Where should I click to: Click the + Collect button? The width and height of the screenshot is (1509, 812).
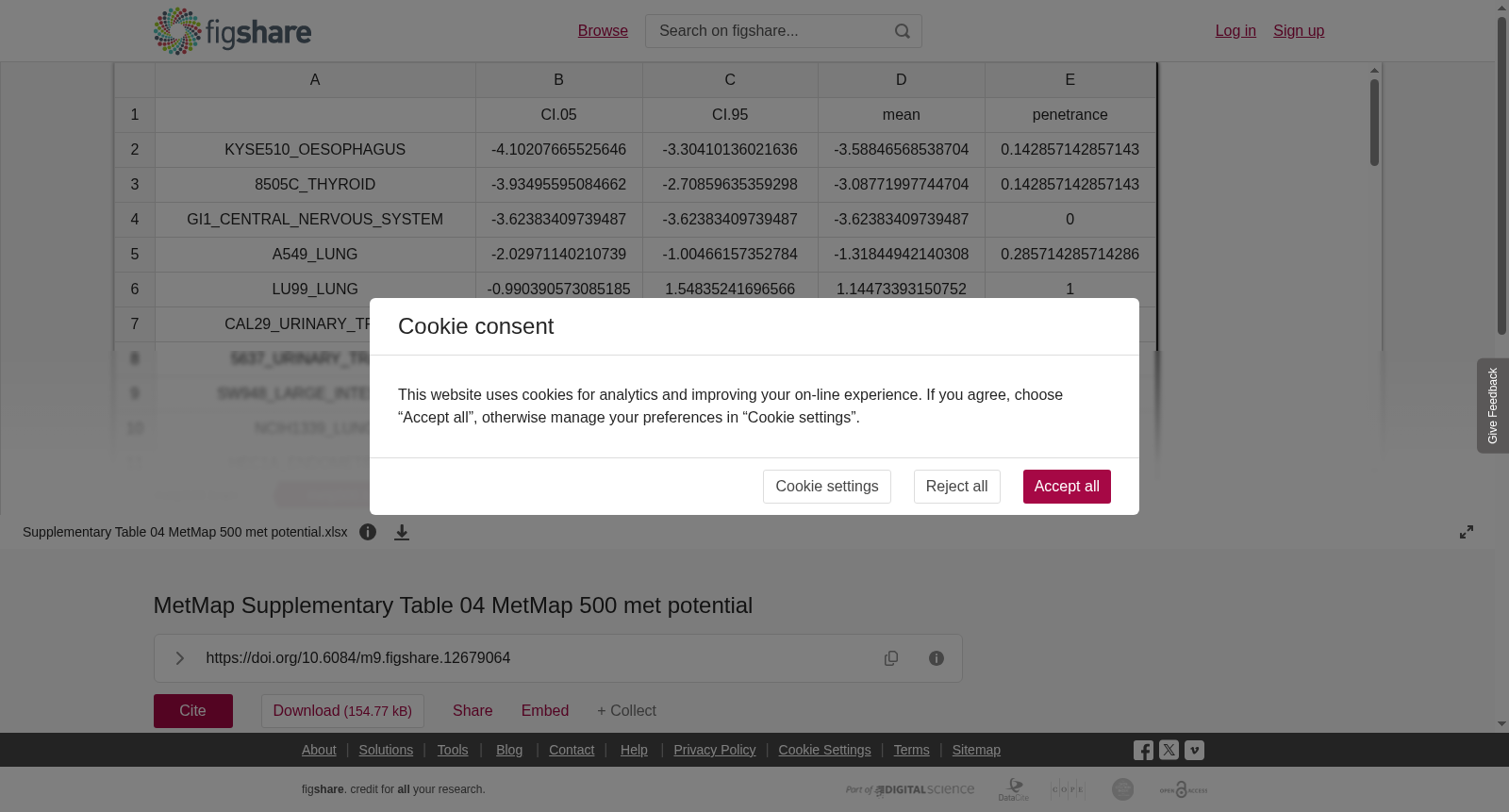[x=626, y=711]
